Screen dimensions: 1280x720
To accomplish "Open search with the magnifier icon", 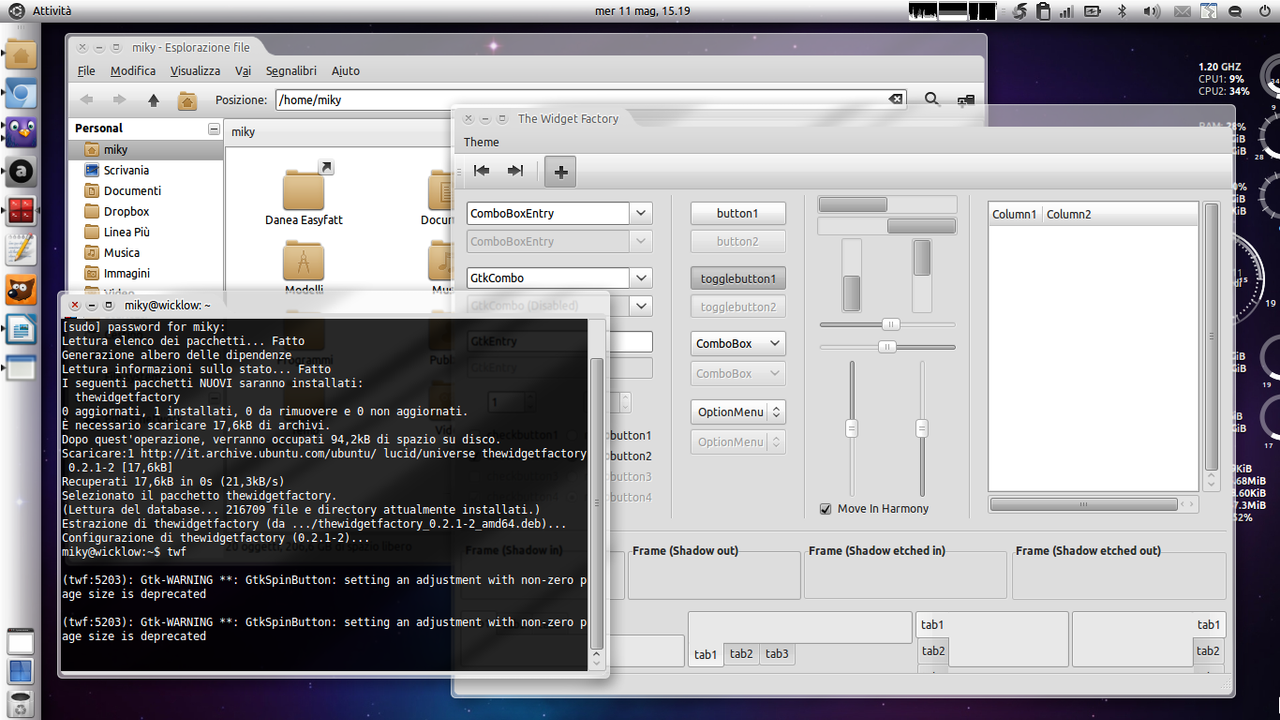I will click(931, 100).
